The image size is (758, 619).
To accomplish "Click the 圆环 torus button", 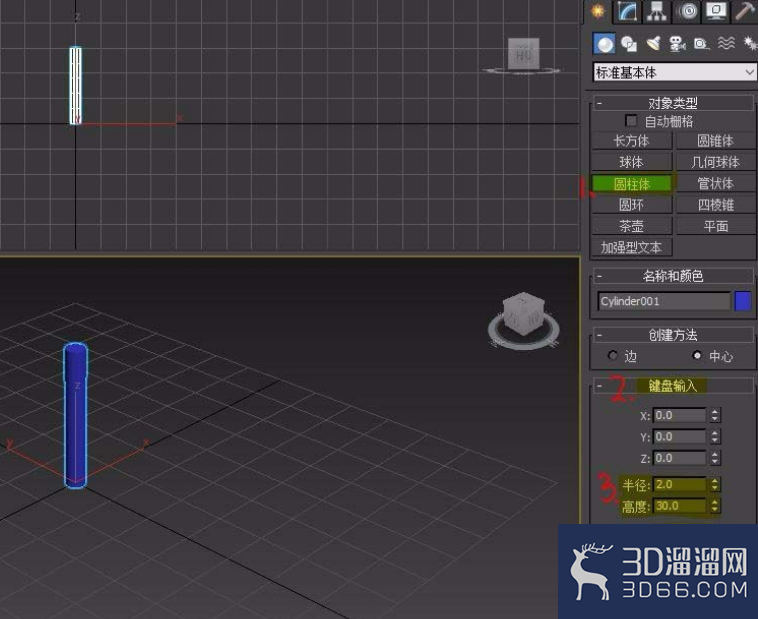I will [x=631, y=205].
